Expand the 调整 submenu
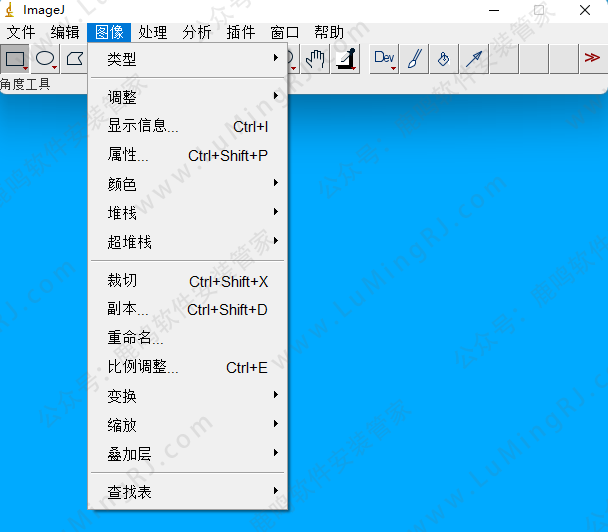The height and width of the screenshot is (532, 608). click(x=188, y=97)
